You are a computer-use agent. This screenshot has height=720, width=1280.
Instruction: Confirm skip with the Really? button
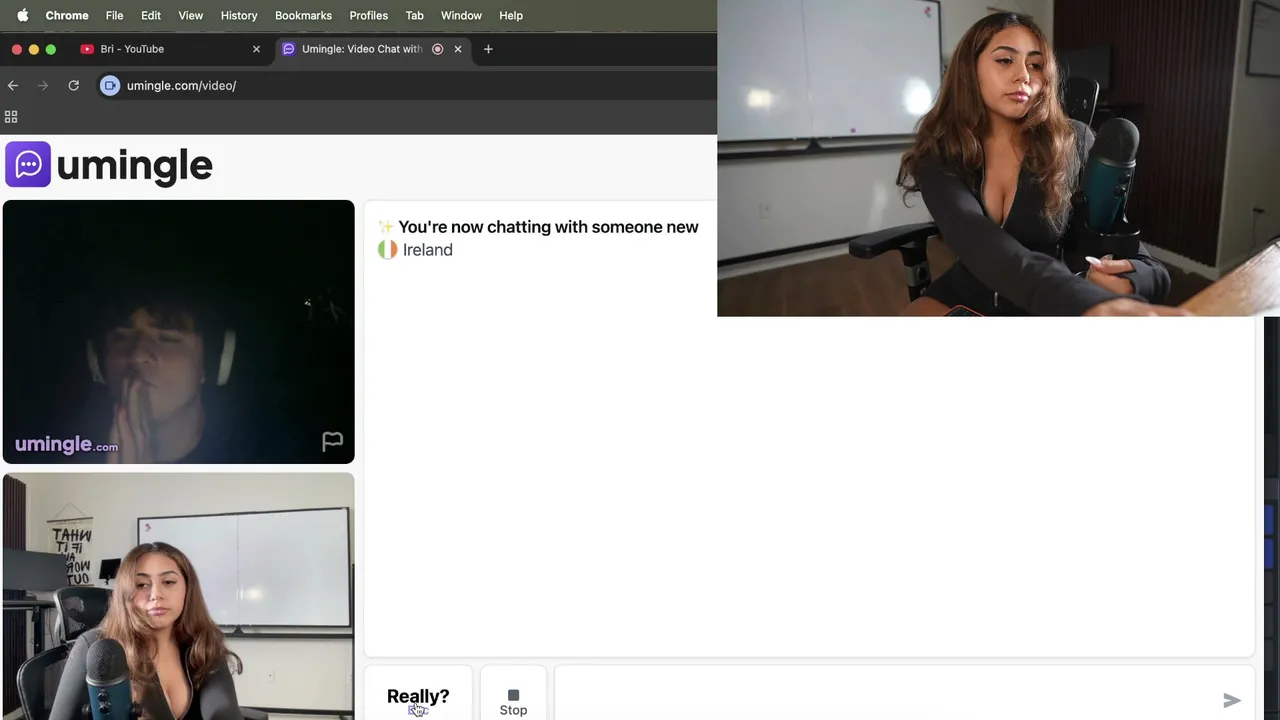pyautogui.click(x=418, y=696)
